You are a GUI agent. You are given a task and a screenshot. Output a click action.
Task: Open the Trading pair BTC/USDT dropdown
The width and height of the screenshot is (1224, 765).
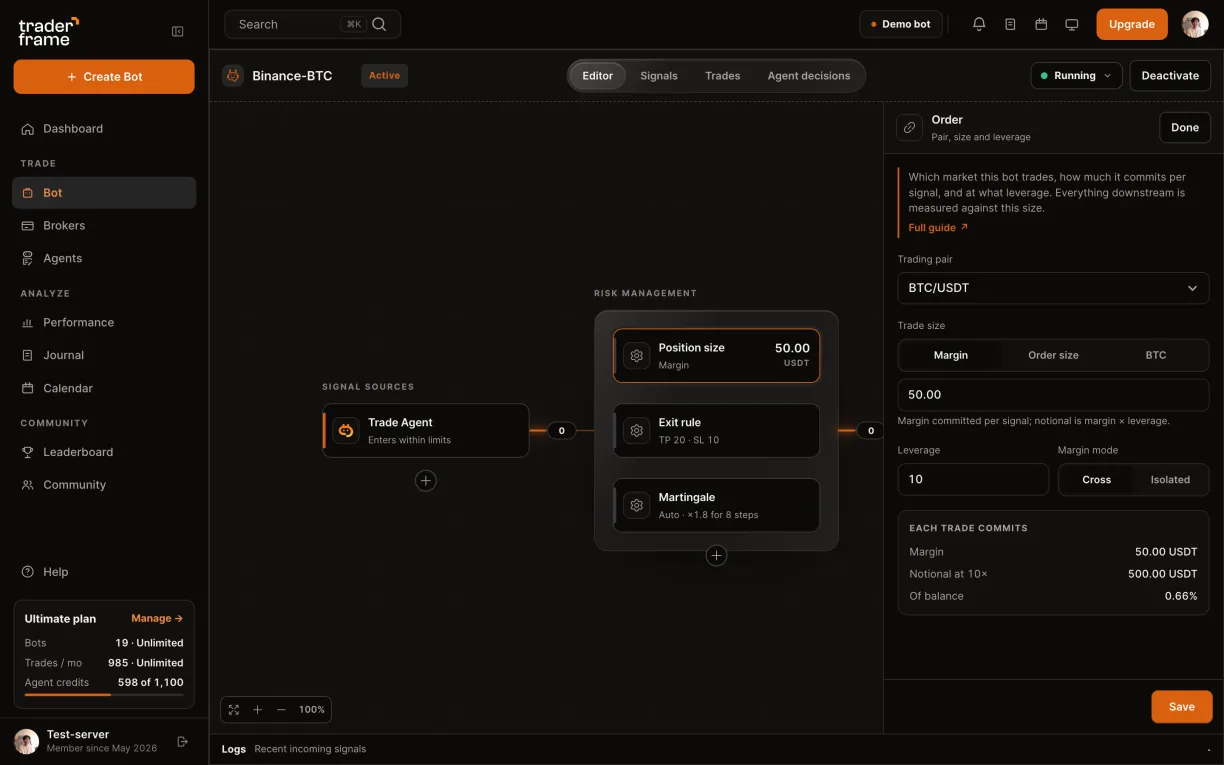click(x=1053, y=288)
